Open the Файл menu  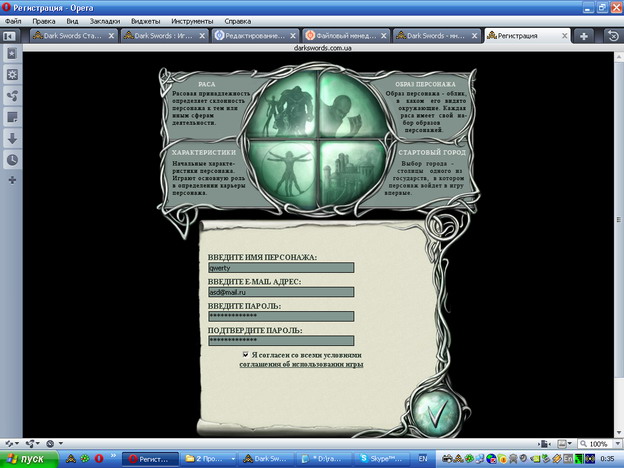pos(13,21)
